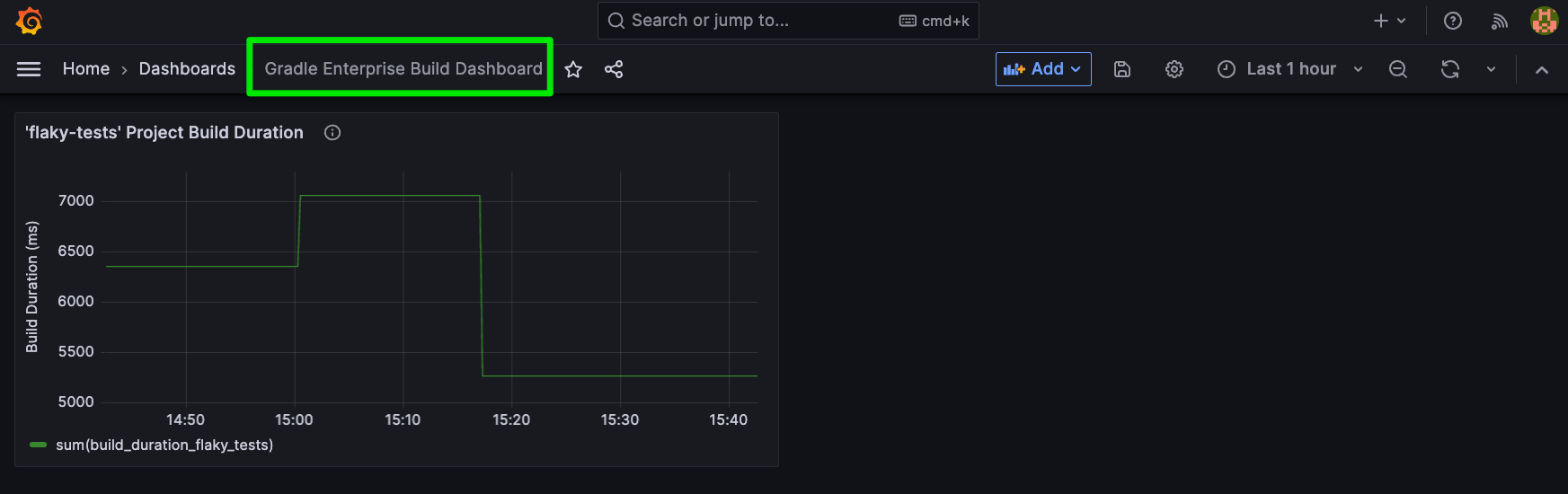
Task: Open the Add panel dropdown
Action: point(1043,69)
